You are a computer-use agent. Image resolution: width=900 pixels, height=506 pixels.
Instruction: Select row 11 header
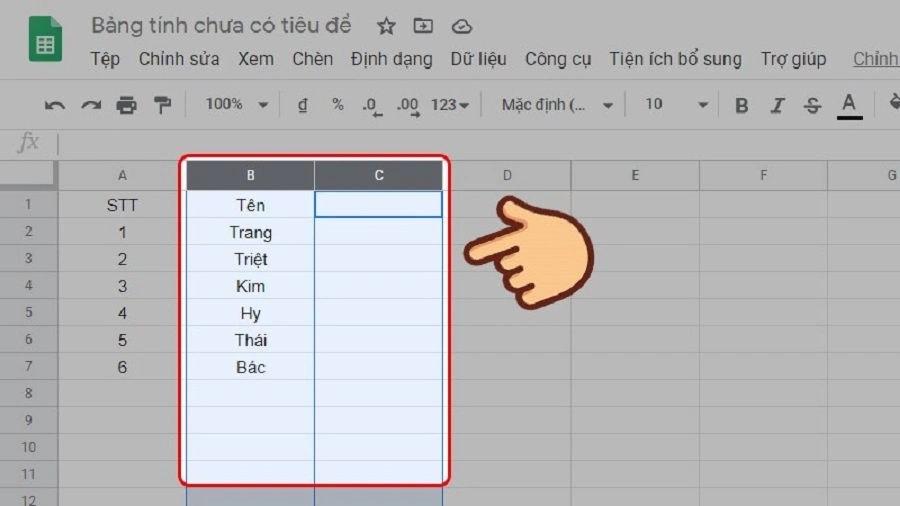(28, 474)
